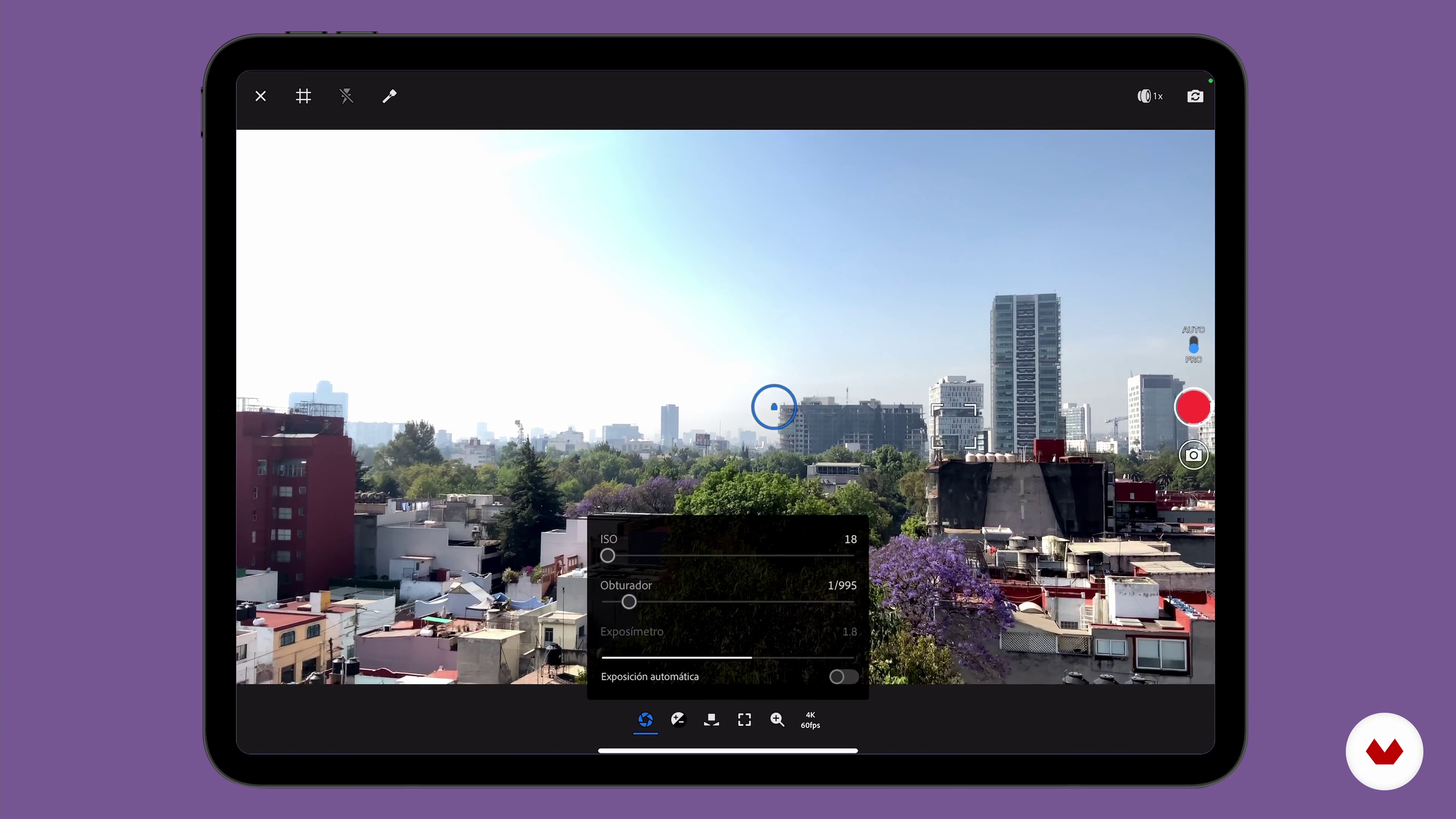Open exposure compensation plus-minus icon
Image resolution: width=1456 pixels, height=819 pixels.
click(678, 720)
